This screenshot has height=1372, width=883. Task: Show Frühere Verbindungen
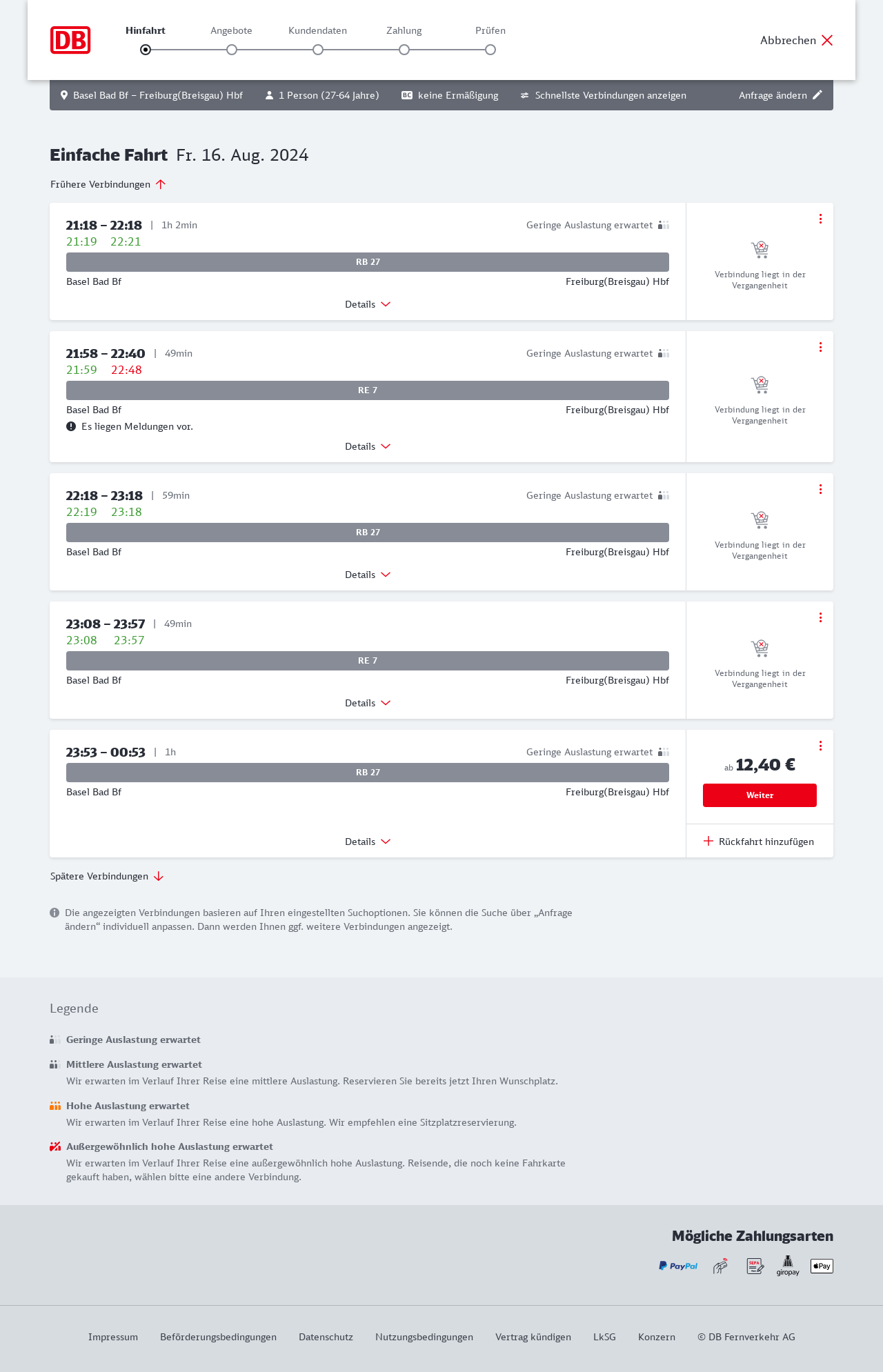point(108,184)
